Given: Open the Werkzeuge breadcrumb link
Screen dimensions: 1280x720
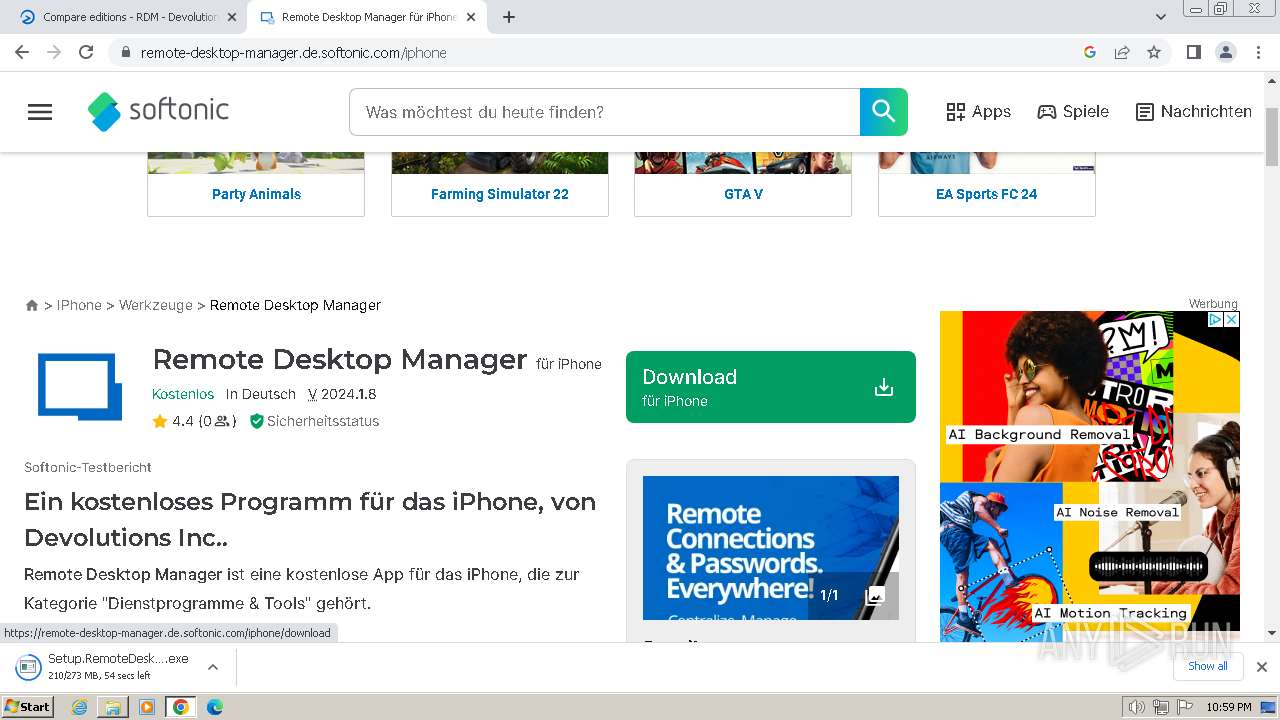Looking at the screenshot, I should [x=156, y=305].
